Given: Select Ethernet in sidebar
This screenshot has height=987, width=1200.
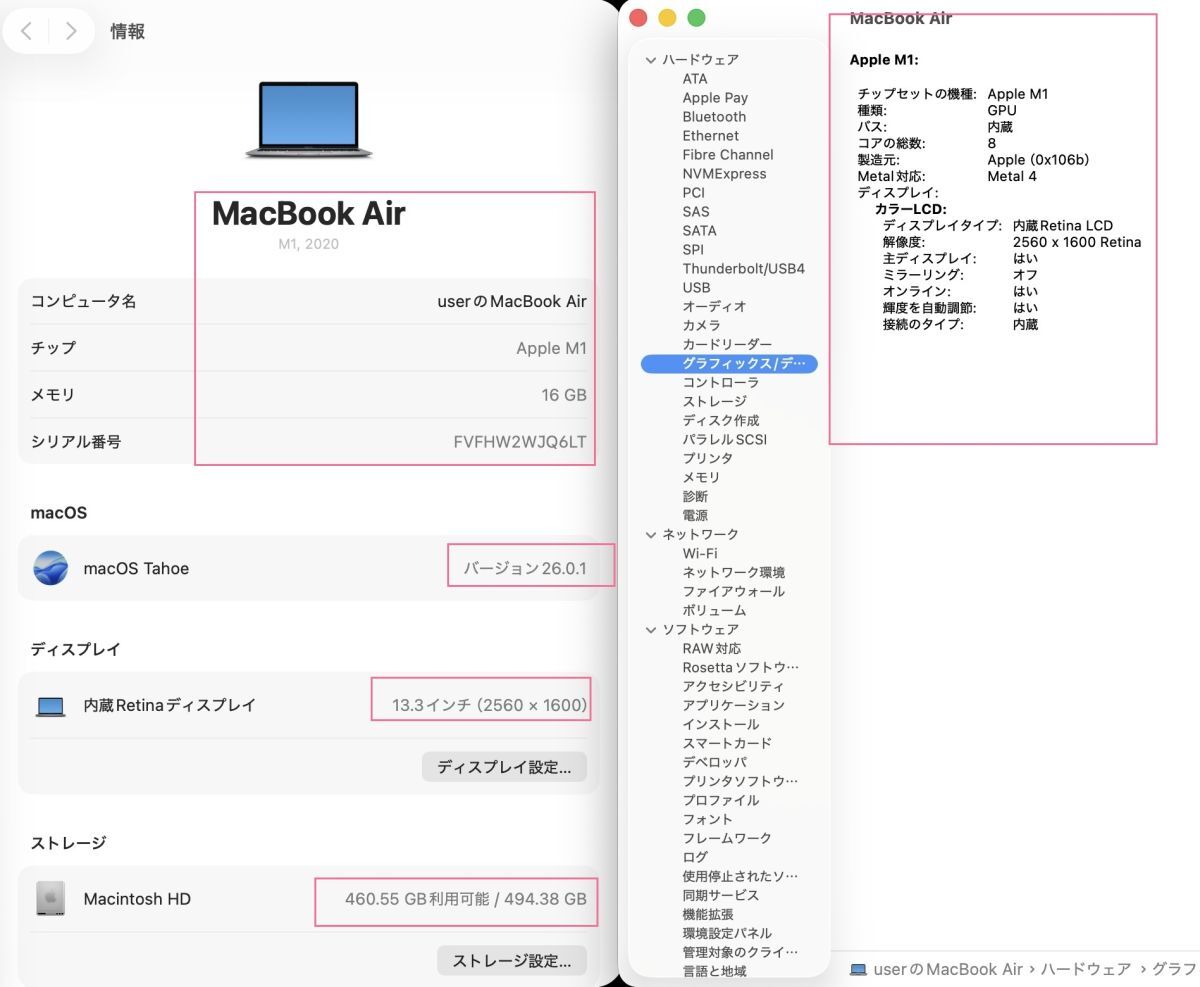Looking at the screenshot, I should pyautogui.click(x=711, y=136).
